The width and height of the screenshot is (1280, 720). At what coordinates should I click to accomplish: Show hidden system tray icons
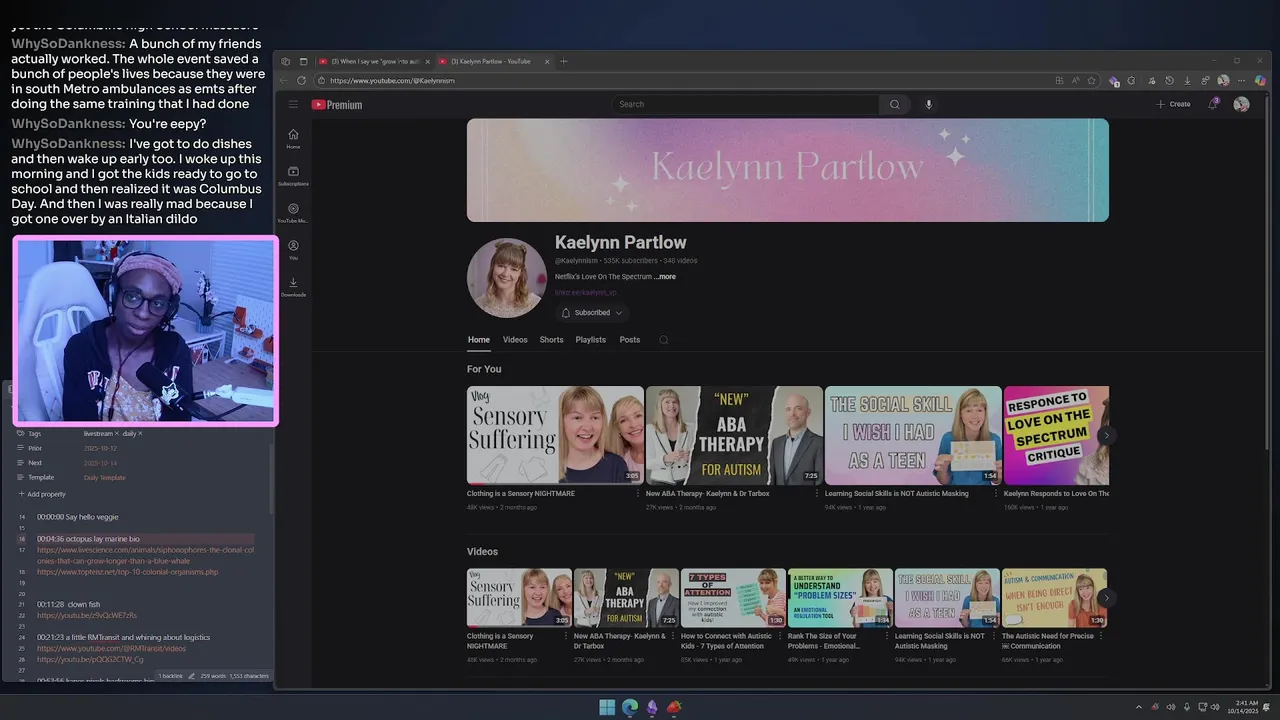1138,707
